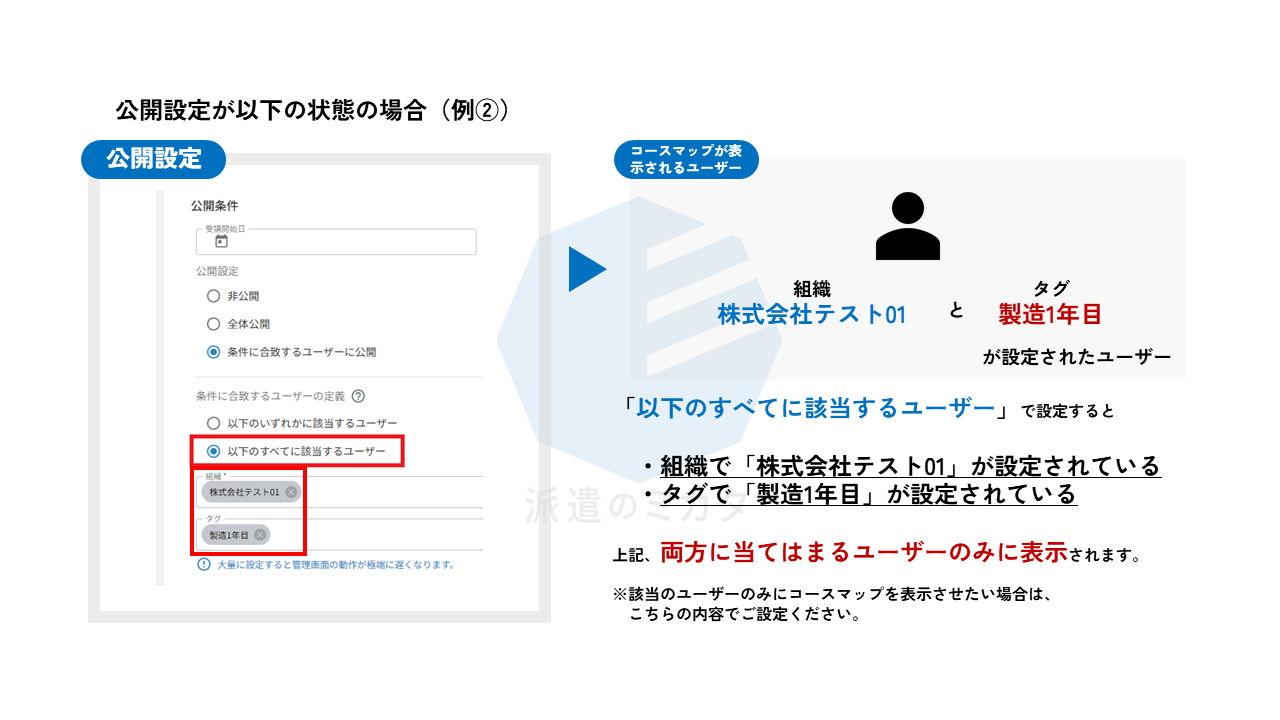
Task: Click the コースマップが表示されるユーザー badge
Action: (686, 160)
